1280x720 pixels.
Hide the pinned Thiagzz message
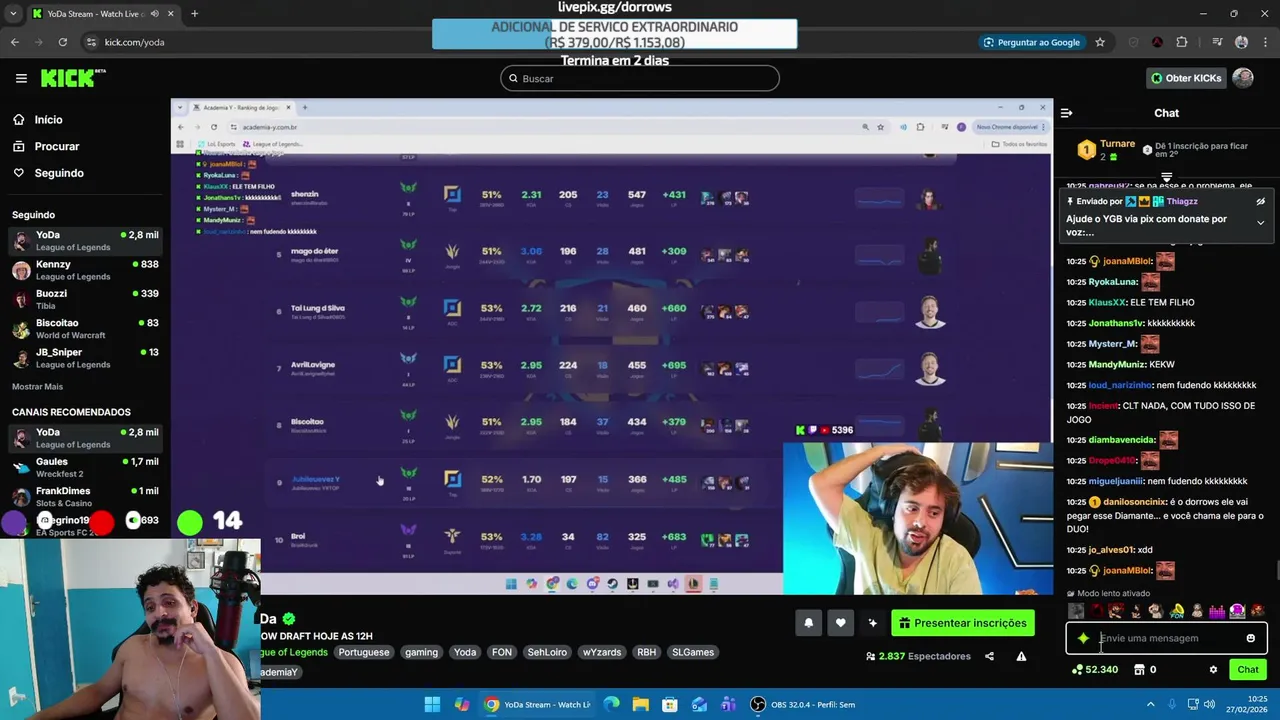(x=1260, y=201)
